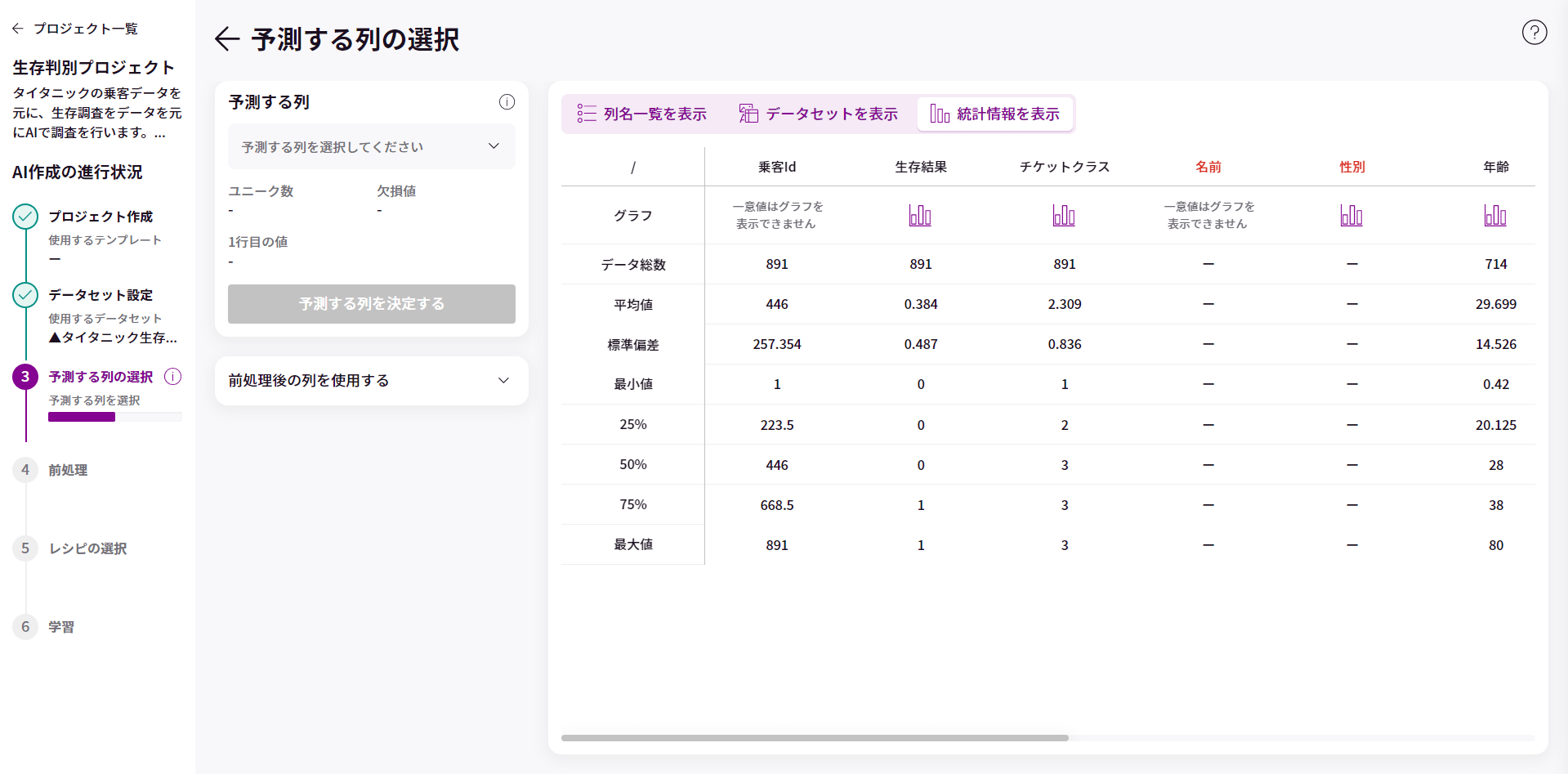Click the 最小値 row label
Viewport: 1568px width, 774px height.
[x=633, y=384]
